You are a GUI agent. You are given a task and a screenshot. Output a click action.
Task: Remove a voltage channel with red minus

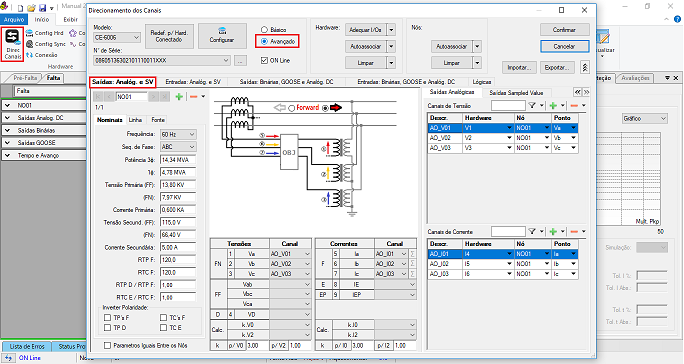click(574, 105)
